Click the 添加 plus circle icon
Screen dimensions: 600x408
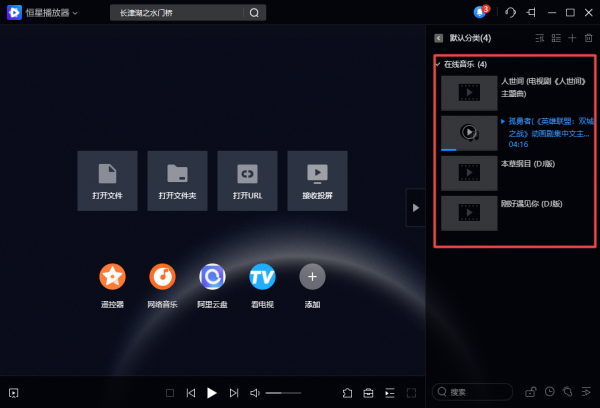pyautogui.click(x=312, y=276)
